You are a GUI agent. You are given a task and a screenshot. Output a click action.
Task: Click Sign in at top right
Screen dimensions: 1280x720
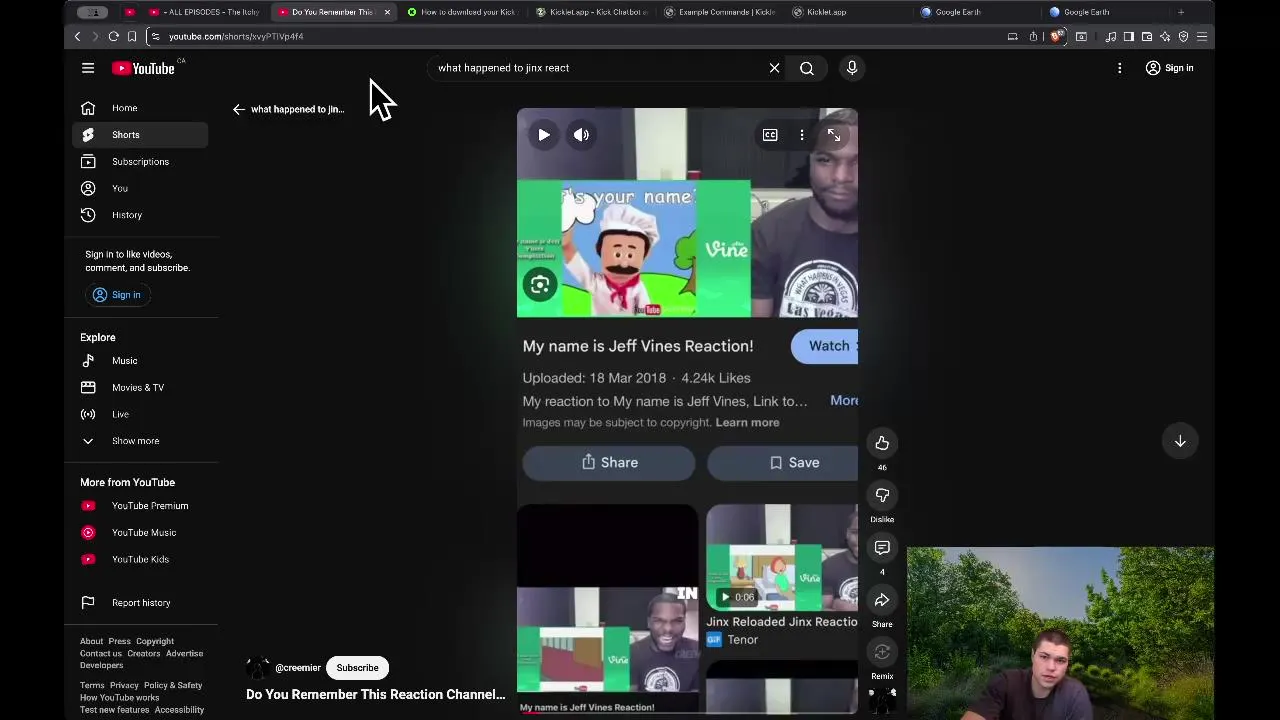(x=1170, y=68)
